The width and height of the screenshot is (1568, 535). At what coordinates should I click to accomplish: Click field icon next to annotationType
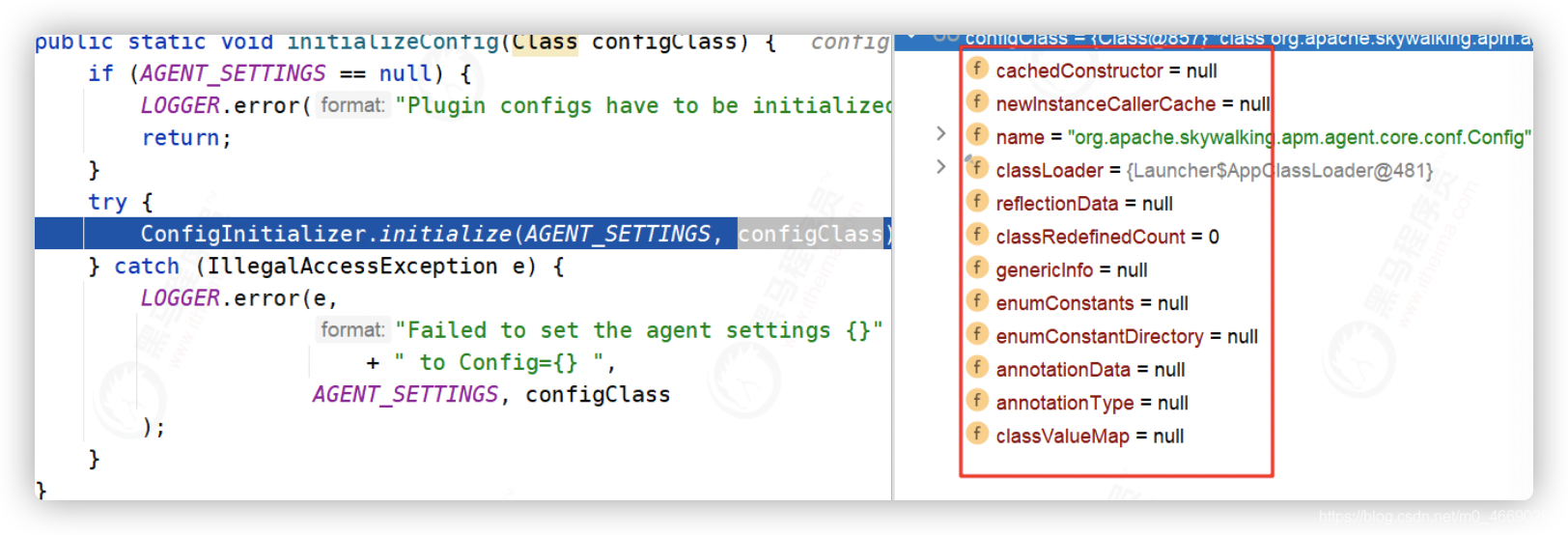pos(977,401)
